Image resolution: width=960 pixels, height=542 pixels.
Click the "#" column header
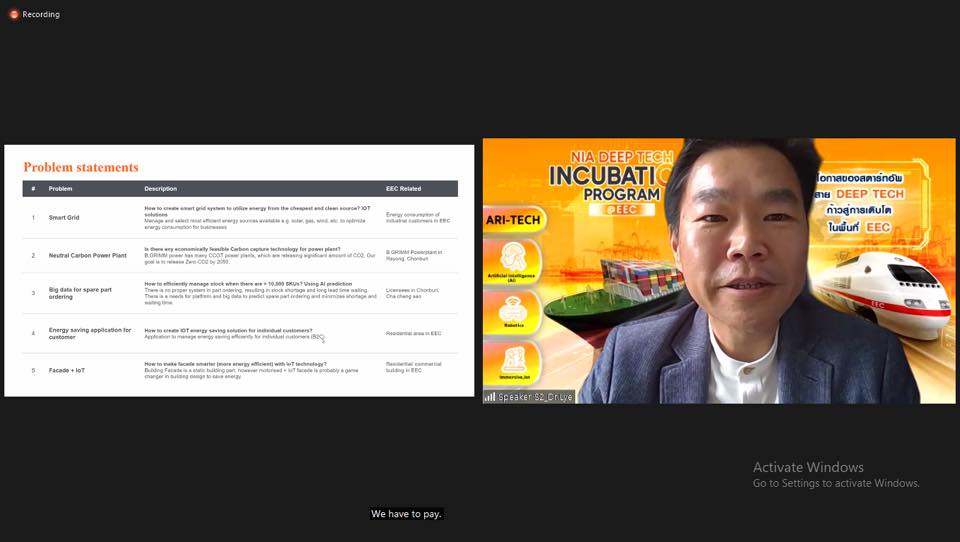pyautogui.click(x=33, y=189)
